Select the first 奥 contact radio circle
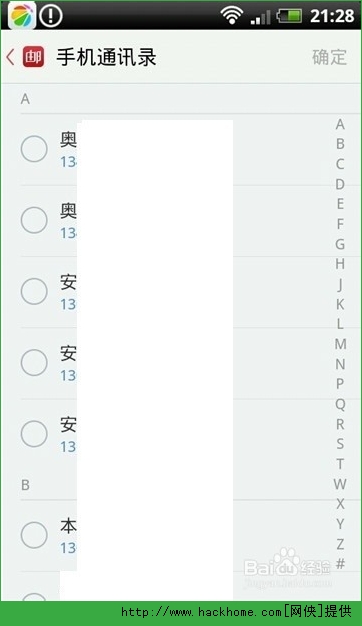This screenshot has width=362, height=626. [34, 149]
